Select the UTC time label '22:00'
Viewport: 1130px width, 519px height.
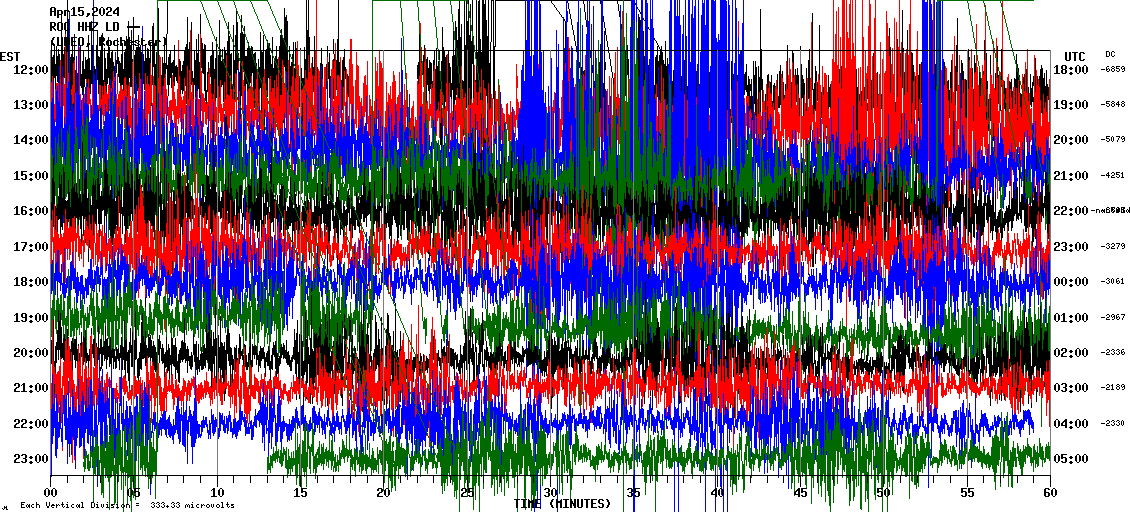[x=1071, y=211]
